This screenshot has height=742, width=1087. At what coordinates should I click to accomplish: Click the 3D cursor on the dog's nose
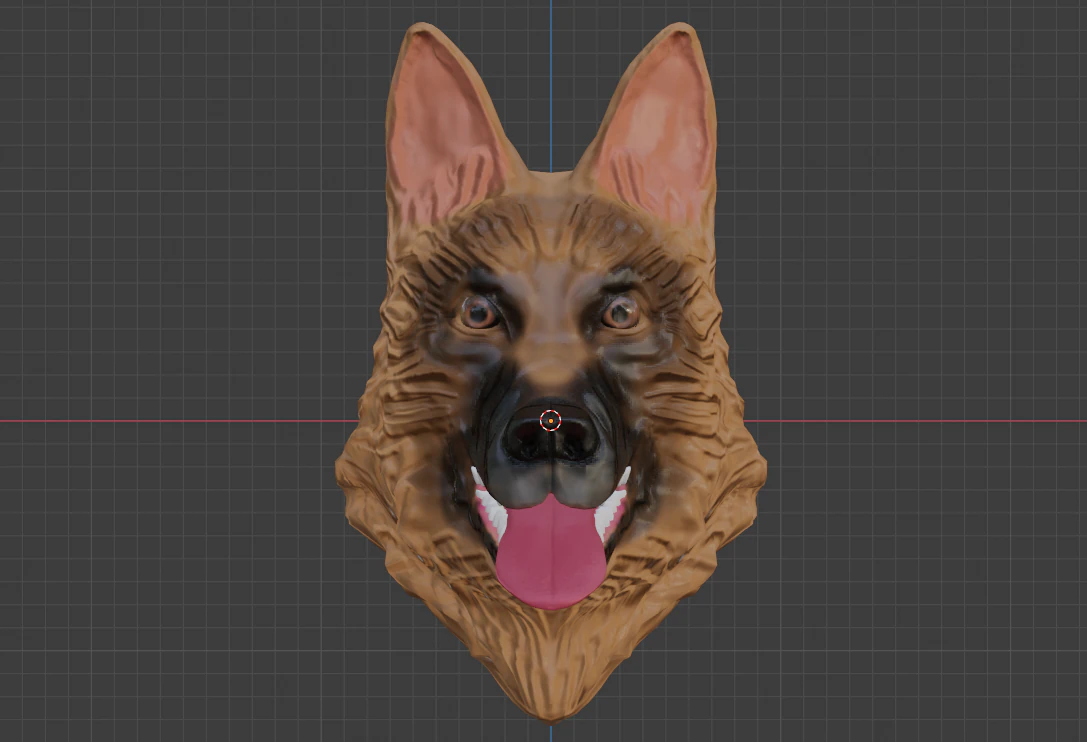pyautogui.click(x=550, y=420)
